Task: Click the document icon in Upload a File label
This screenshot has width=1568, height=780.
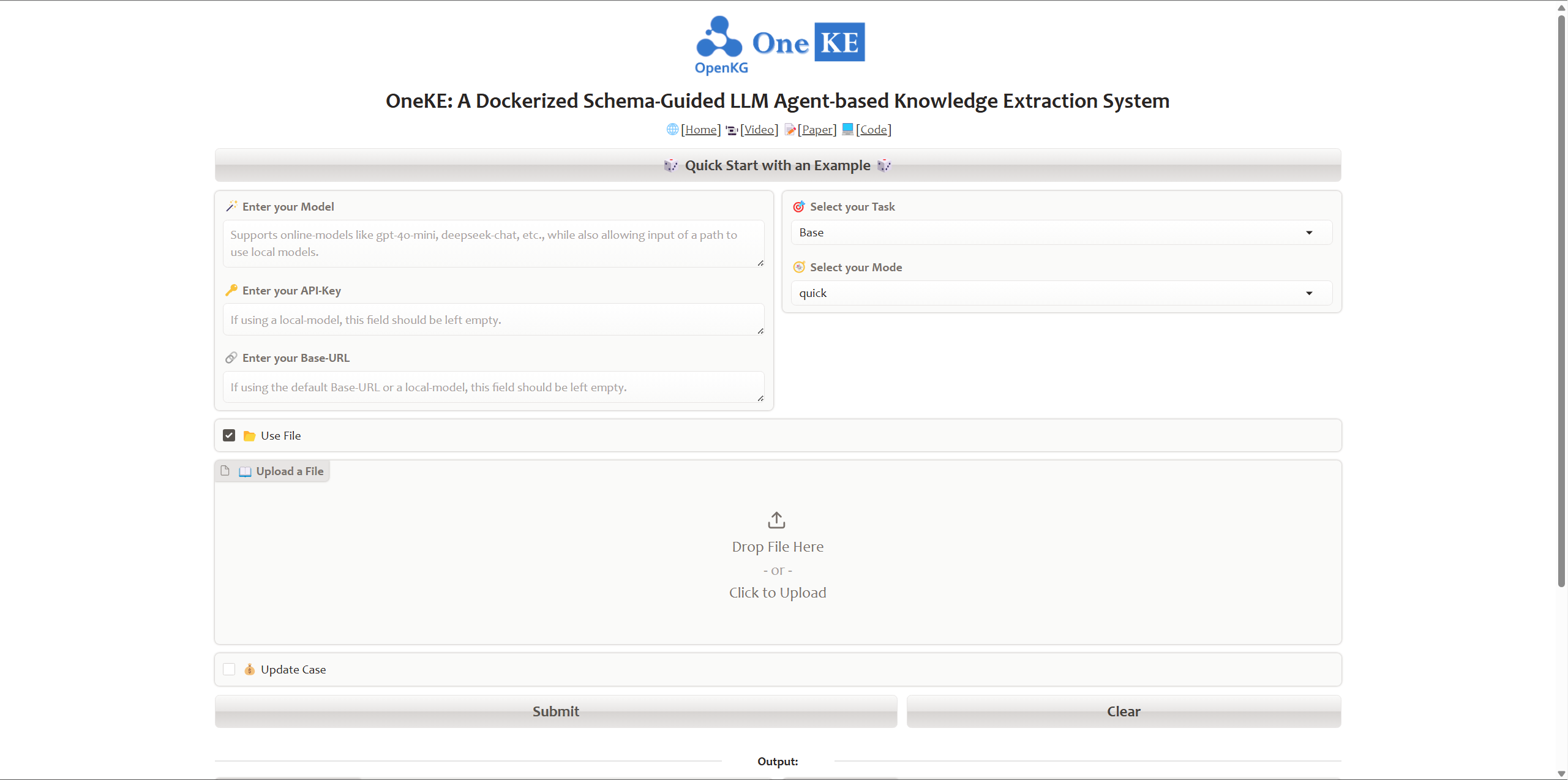Action: point(225,471)
